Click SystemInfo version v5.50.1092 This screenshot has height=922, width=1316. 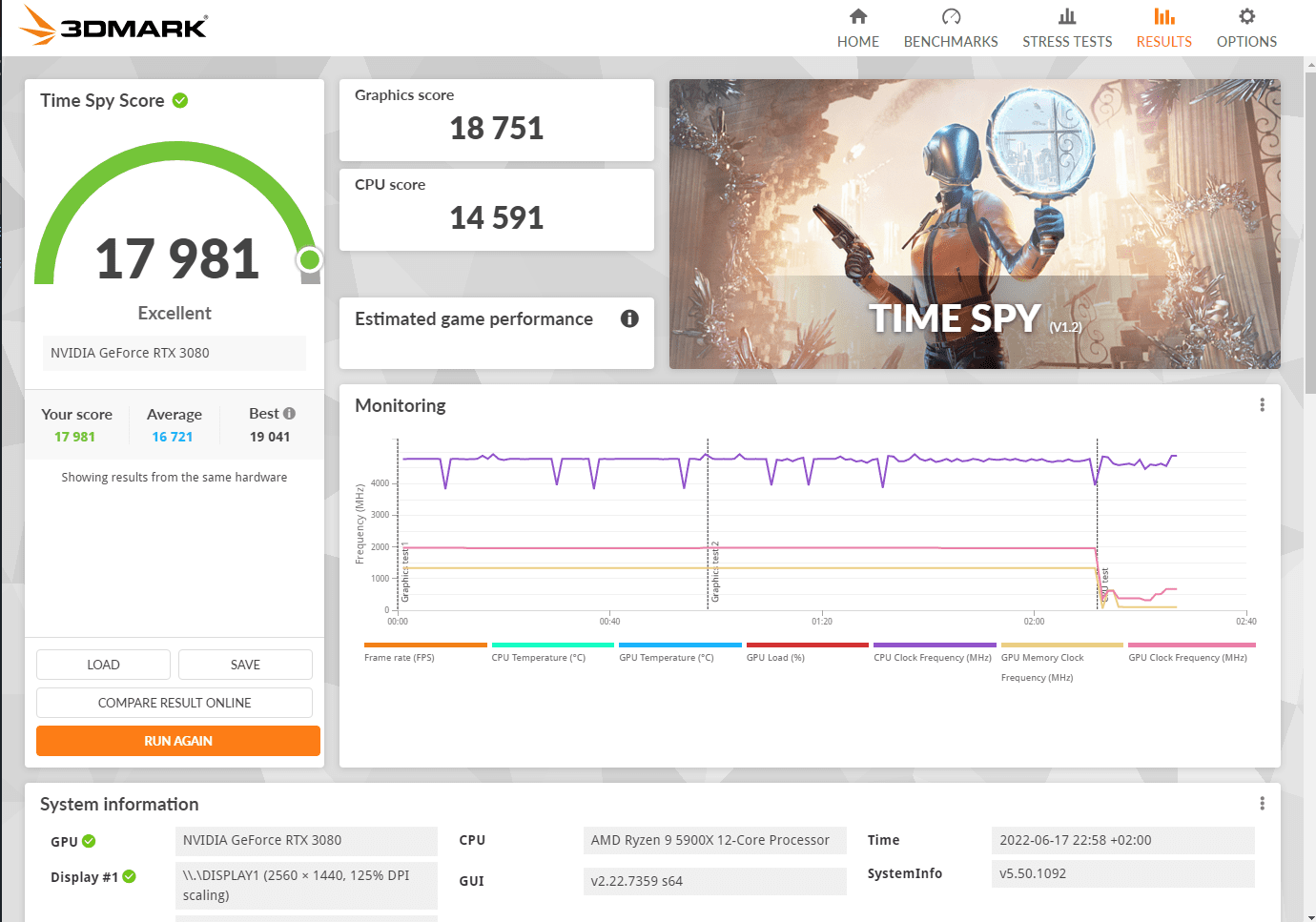point(1123,873)
